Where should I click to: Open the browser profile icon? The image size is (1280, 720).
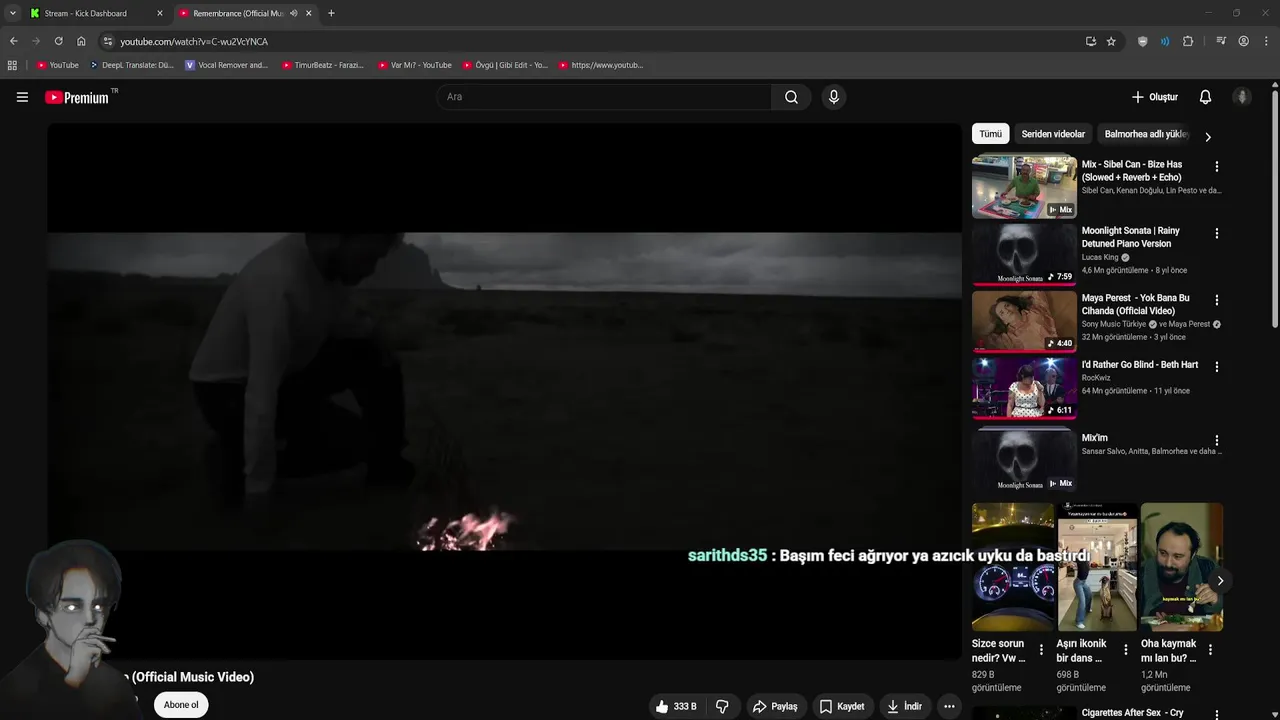[x=1243, y=41]
